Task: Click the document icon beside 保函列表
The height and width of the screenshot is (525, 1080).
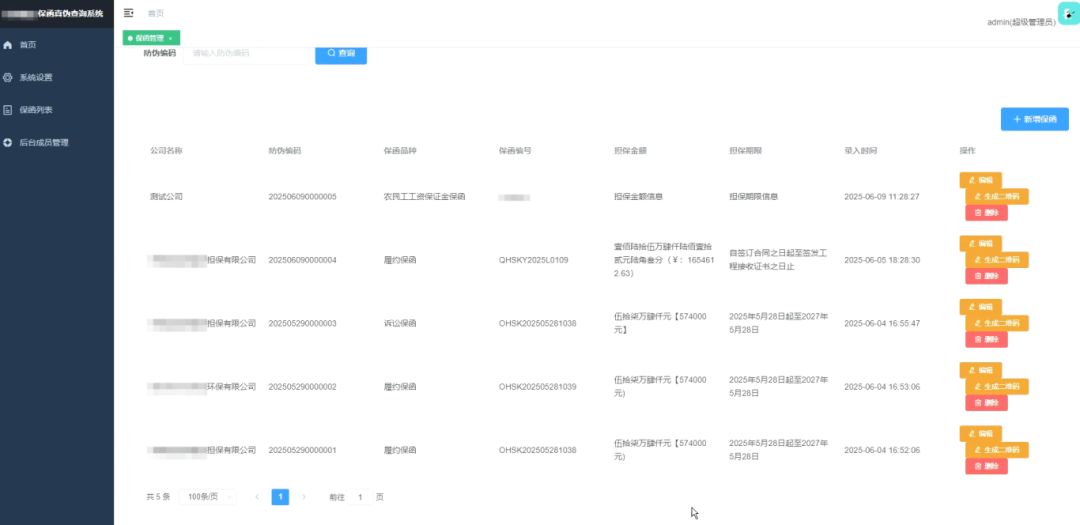Action: [x=8, y=110]
